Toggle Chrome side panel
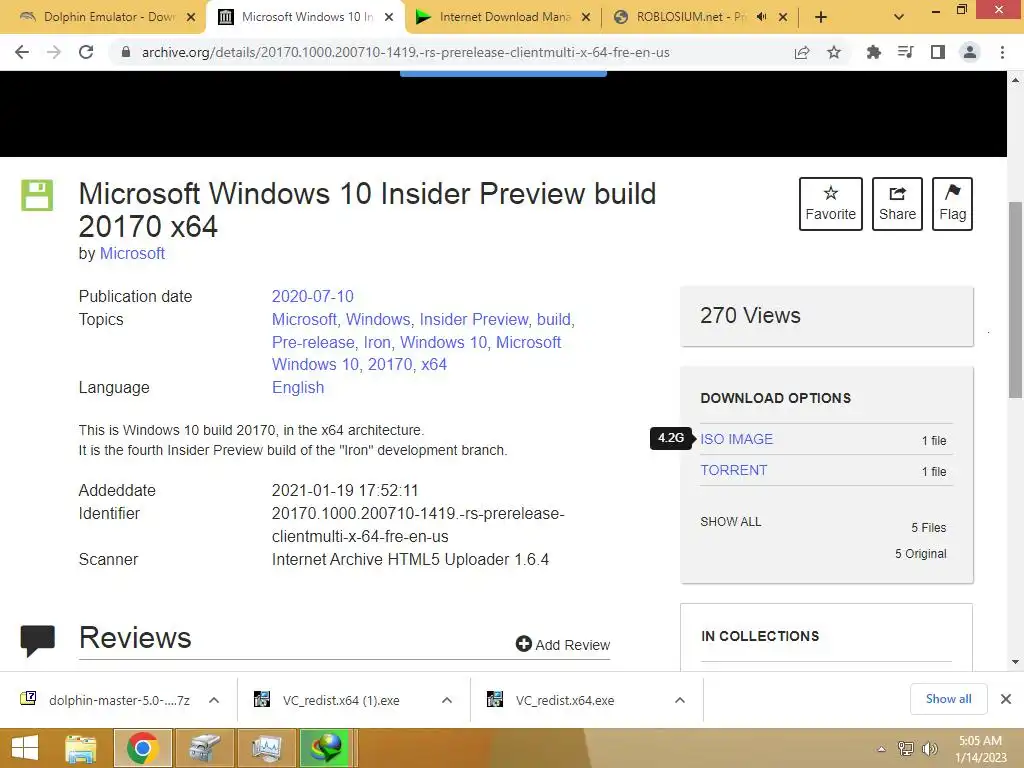The image size is (1024, 768). point(938,52)
